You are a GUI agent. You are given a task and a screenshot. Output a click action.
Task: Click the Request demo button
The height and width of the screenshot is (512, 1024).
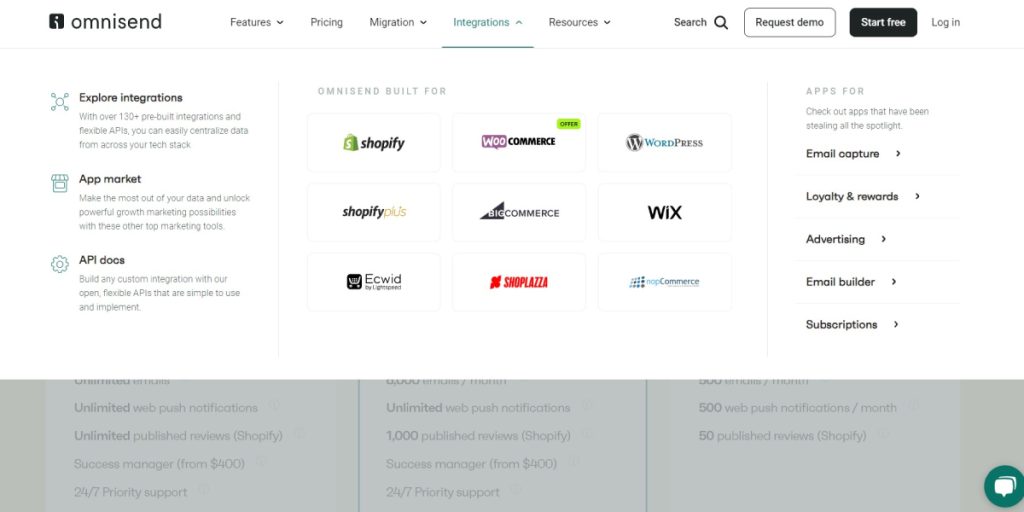[790, 22]
